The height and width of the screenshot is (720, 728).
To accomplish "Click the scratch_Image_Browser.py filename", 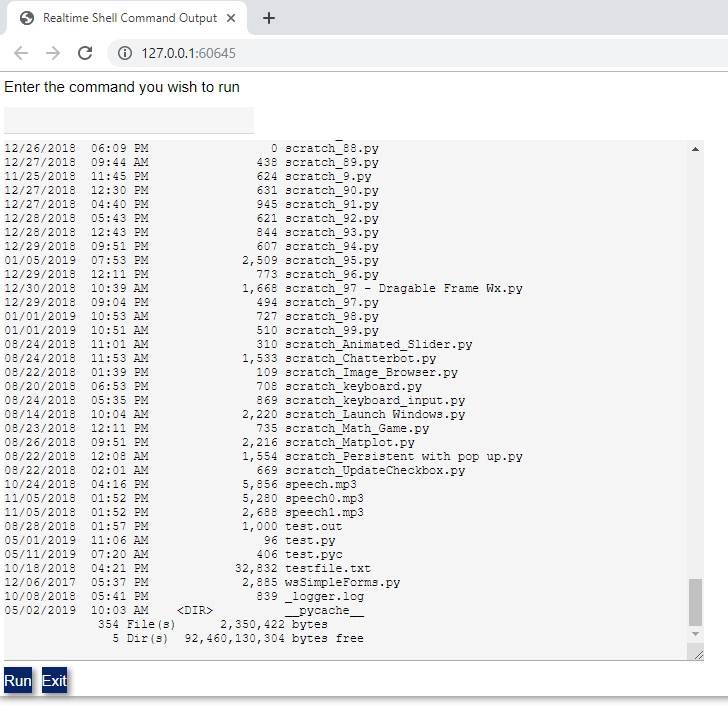I will click(x=371, y=372).
